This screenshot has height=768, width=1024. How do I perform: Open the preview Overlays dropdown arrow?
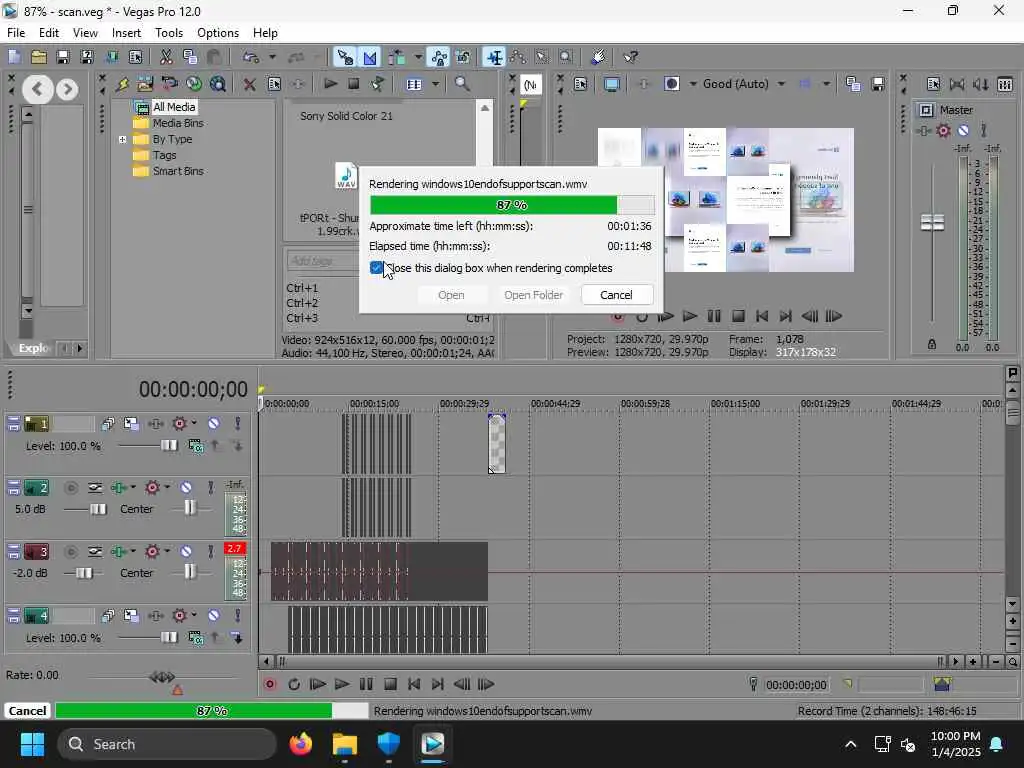tap(827, 84)
